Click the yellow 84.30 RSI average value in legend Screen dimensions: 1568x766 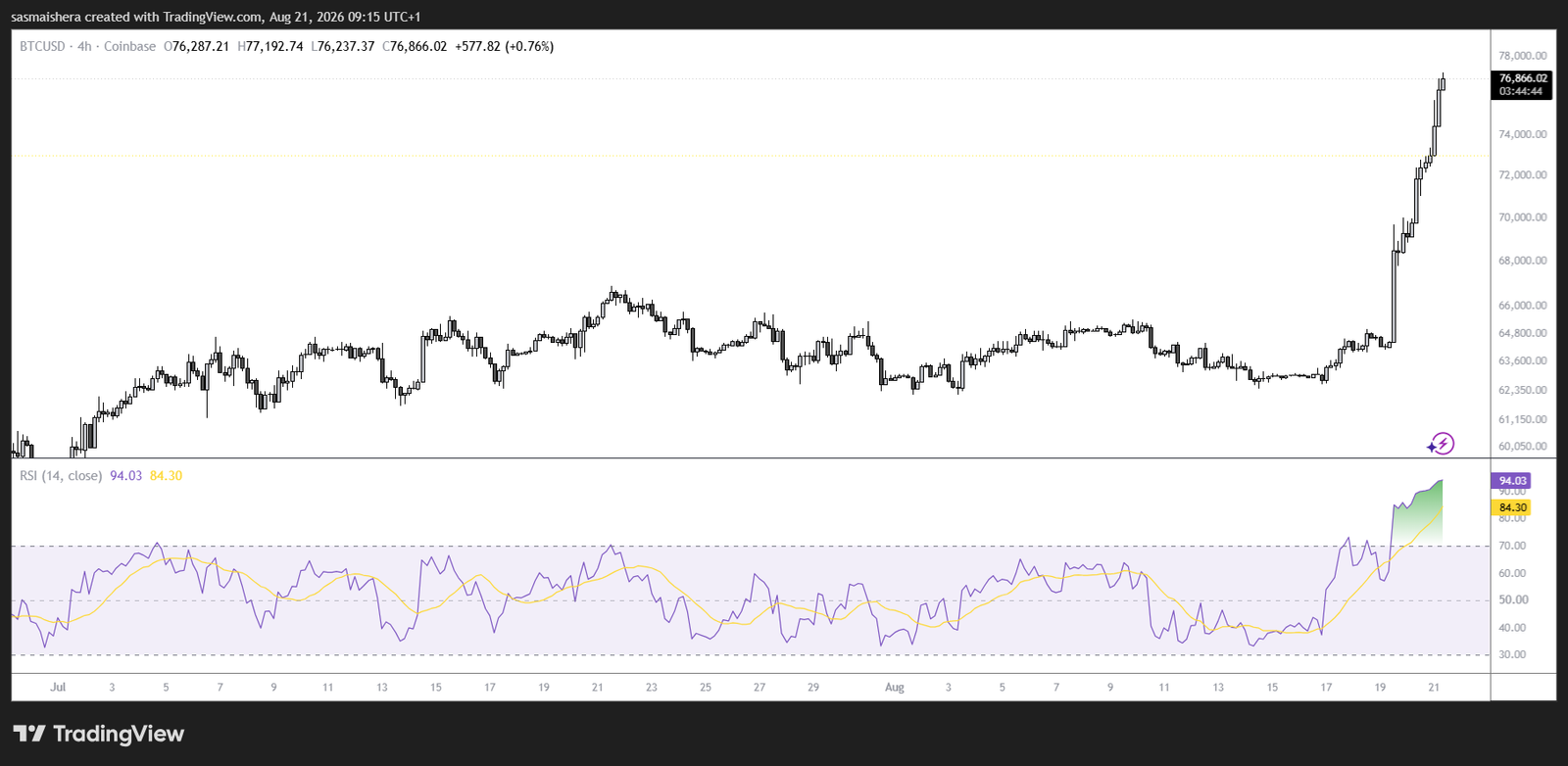coord(166,476)
